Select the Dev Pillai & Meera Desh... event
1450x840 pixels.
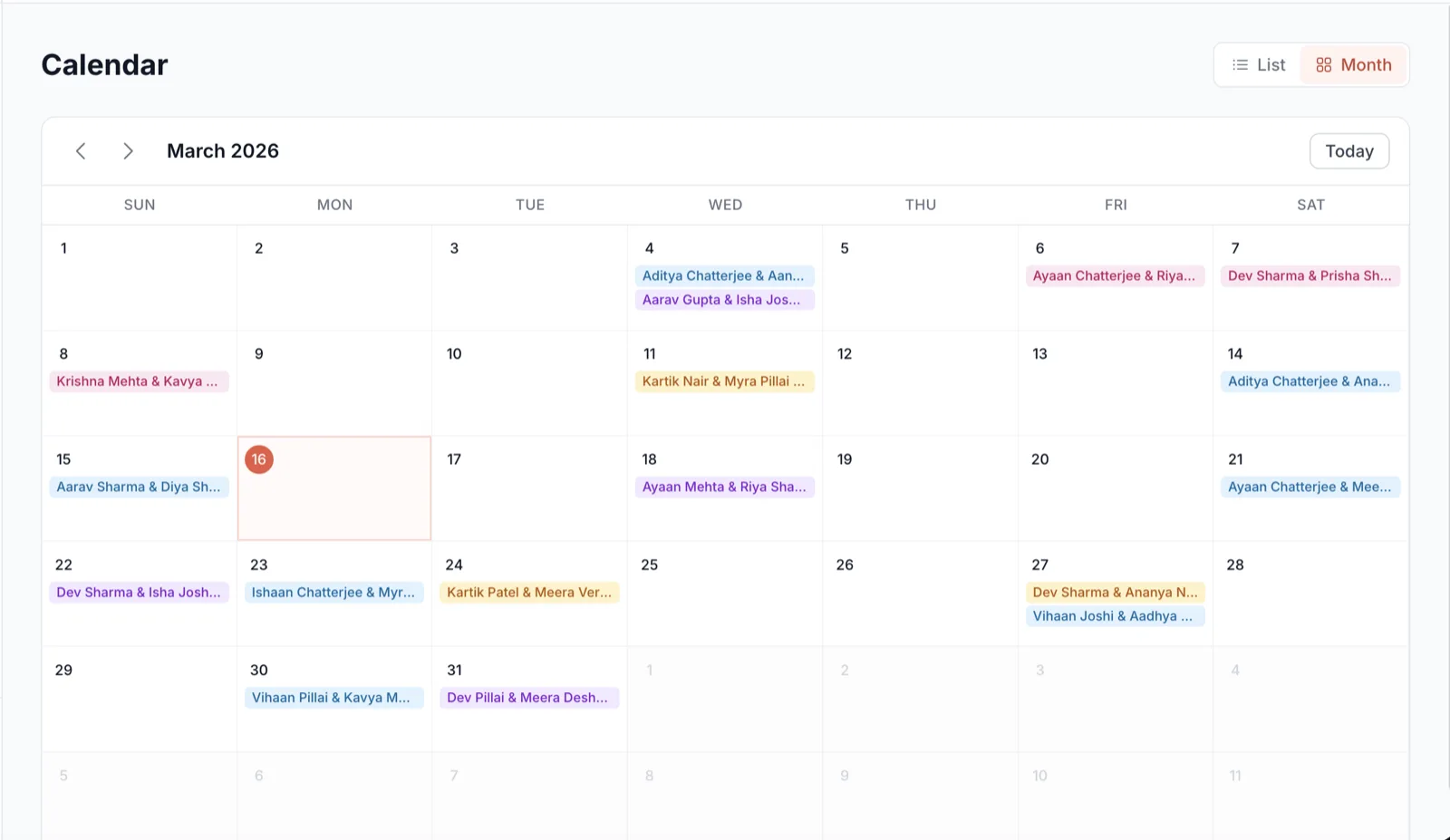tap(529, 697)
